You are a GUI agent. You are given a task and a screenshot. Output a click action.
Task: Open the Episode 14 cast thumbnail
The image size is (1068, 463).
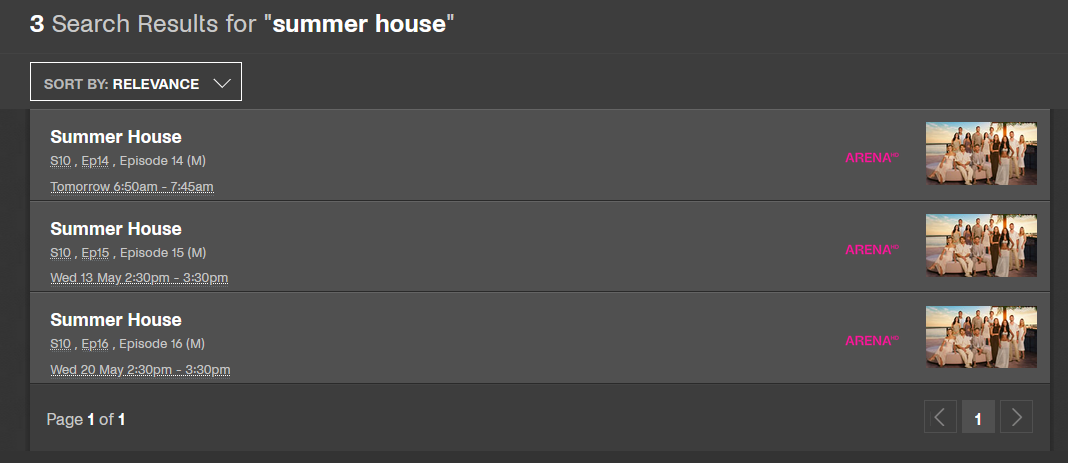[981, 154]
